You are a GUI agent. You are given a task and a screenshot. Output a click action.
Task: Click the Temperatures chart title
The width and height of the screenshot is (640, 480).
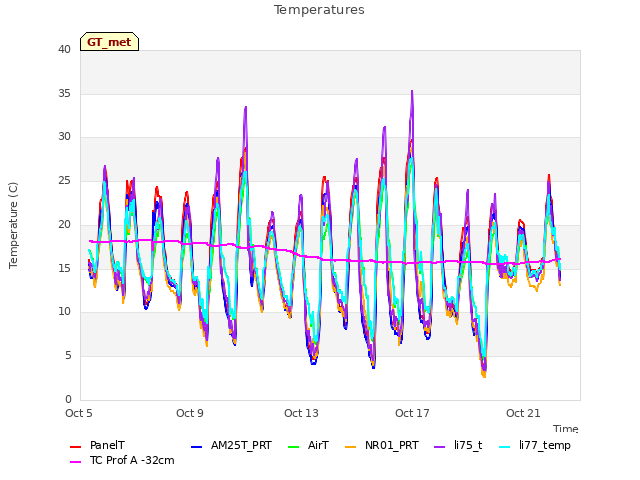pyautogui.click(x=319, y=10)
